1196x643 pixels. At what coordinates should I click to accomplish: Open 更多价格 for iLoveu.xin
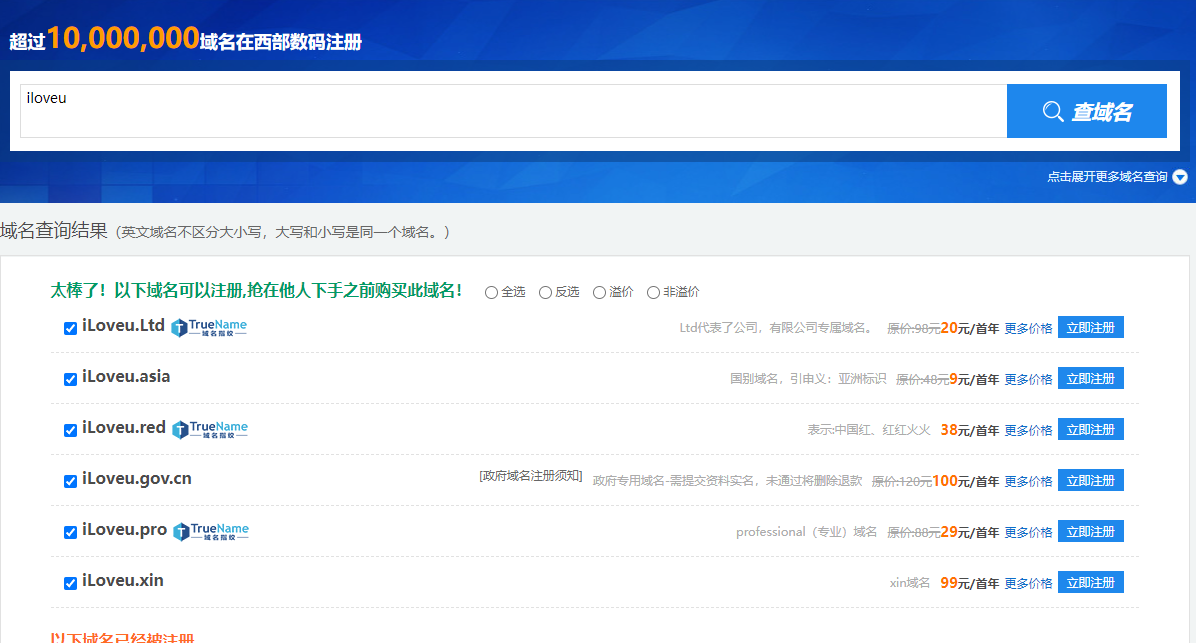coord(1028,584)
